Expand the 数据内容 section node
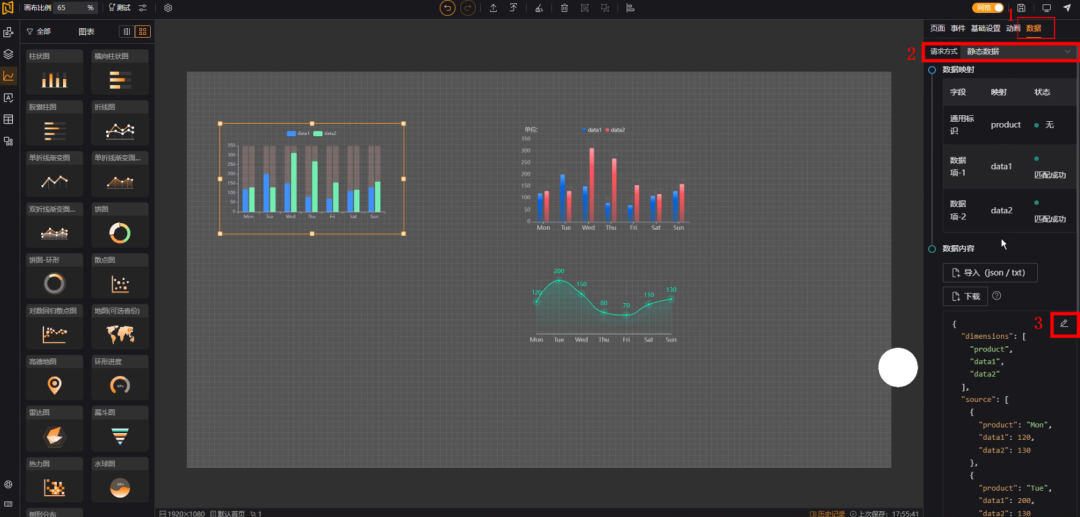 tap(932, 248)
